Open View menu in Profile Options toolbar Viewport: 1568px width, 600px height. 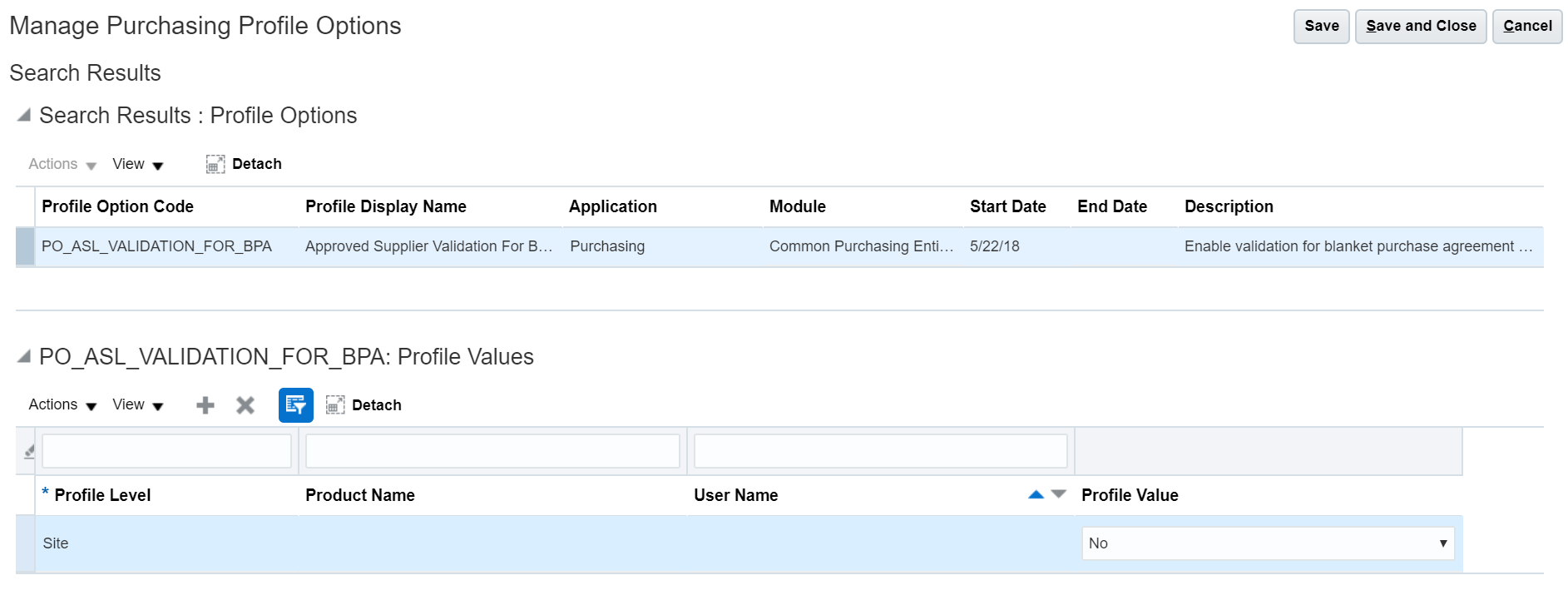[x=138, y=164]
